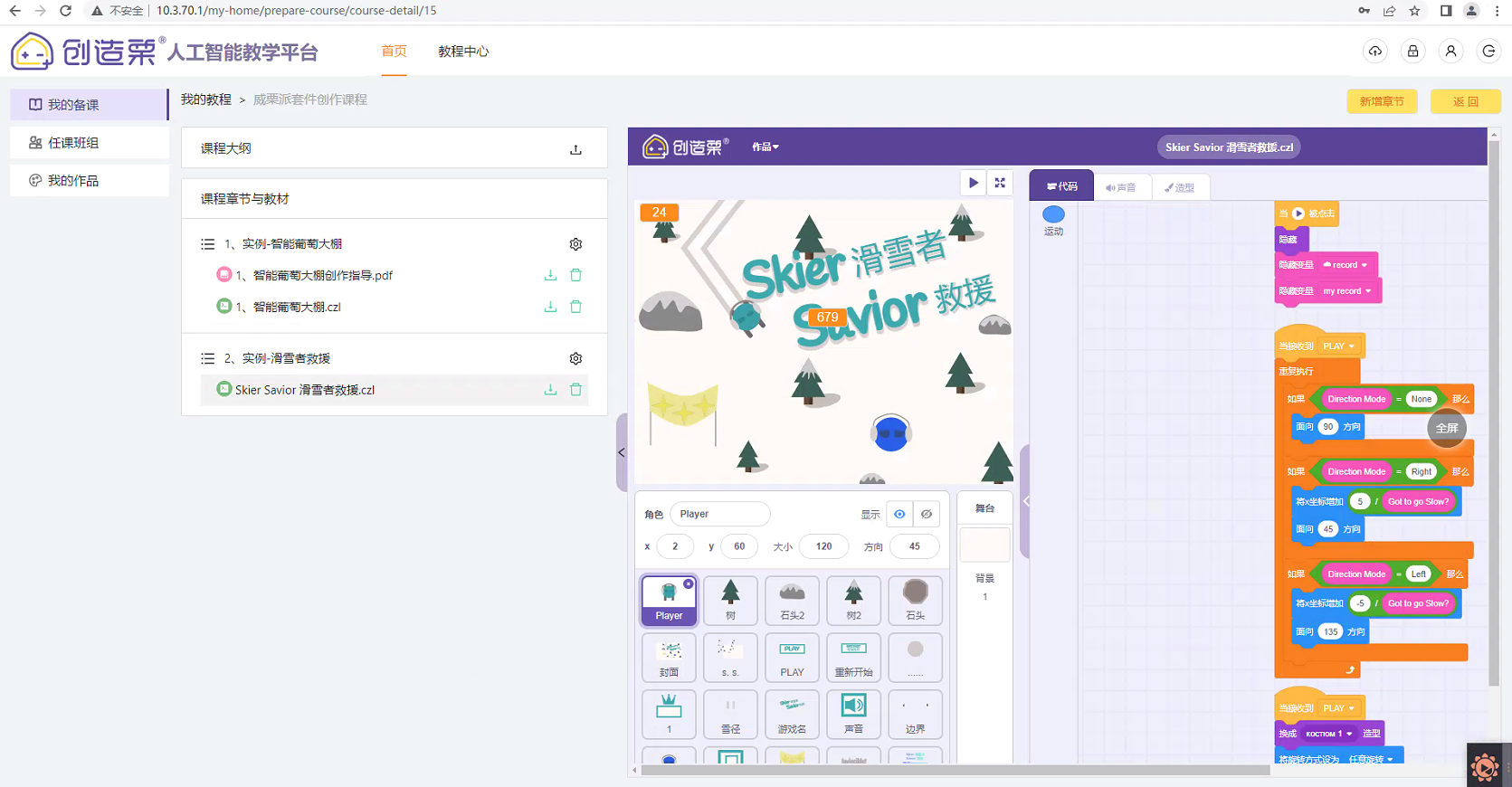Click the 返回 button

pyautogui.click(x=1465, y=101)
